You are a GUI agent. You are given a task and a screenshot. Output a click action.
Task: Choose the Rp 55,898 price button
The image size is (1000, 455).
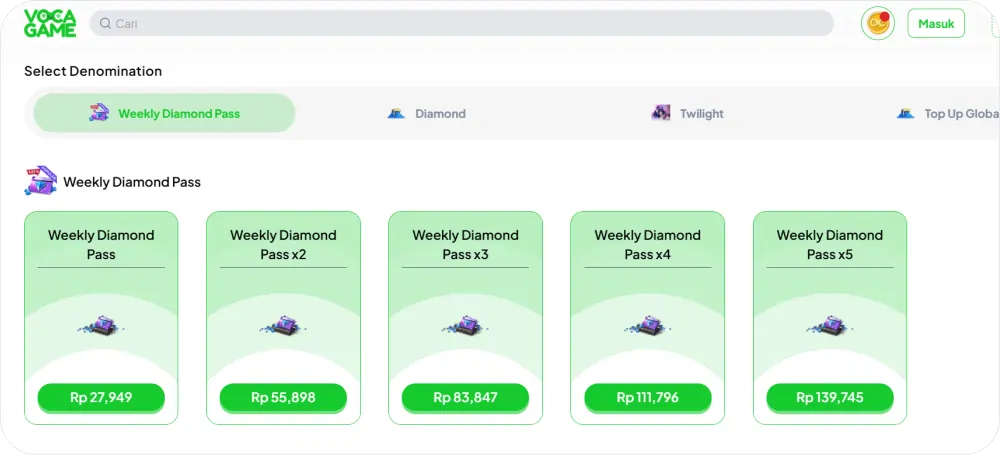(283, 397)
